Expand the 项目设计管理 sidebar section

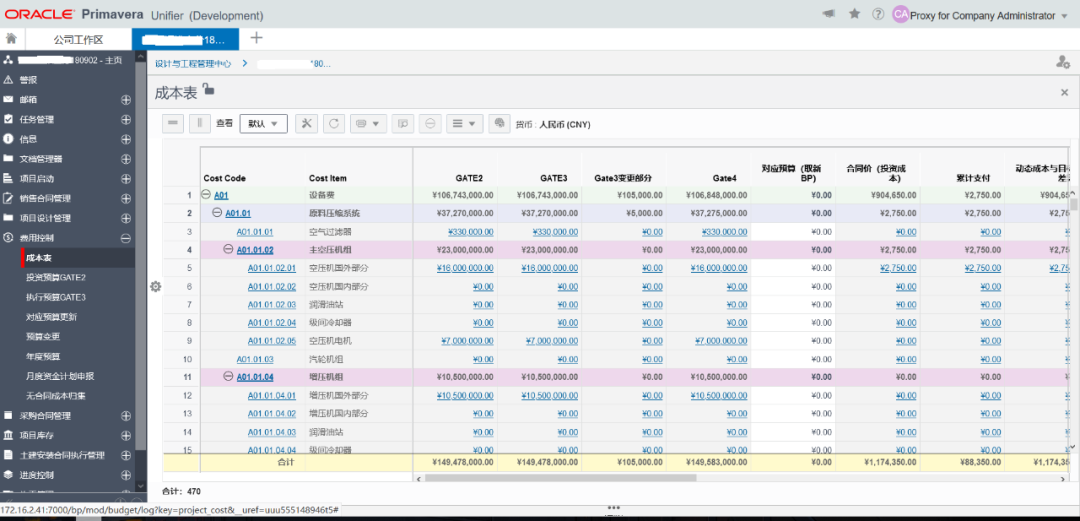(x=125, y=218)
